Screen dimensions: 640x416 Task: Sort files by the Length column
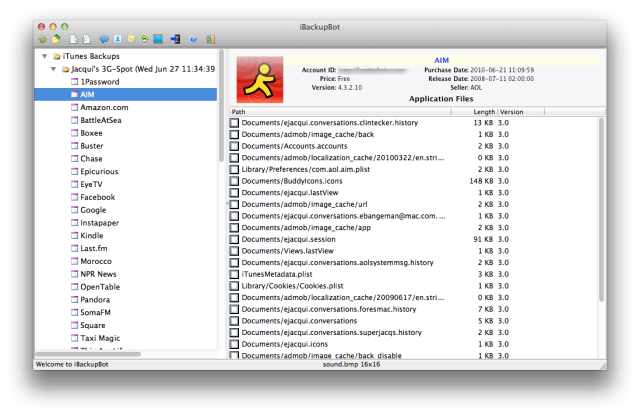tap(474, 112)
